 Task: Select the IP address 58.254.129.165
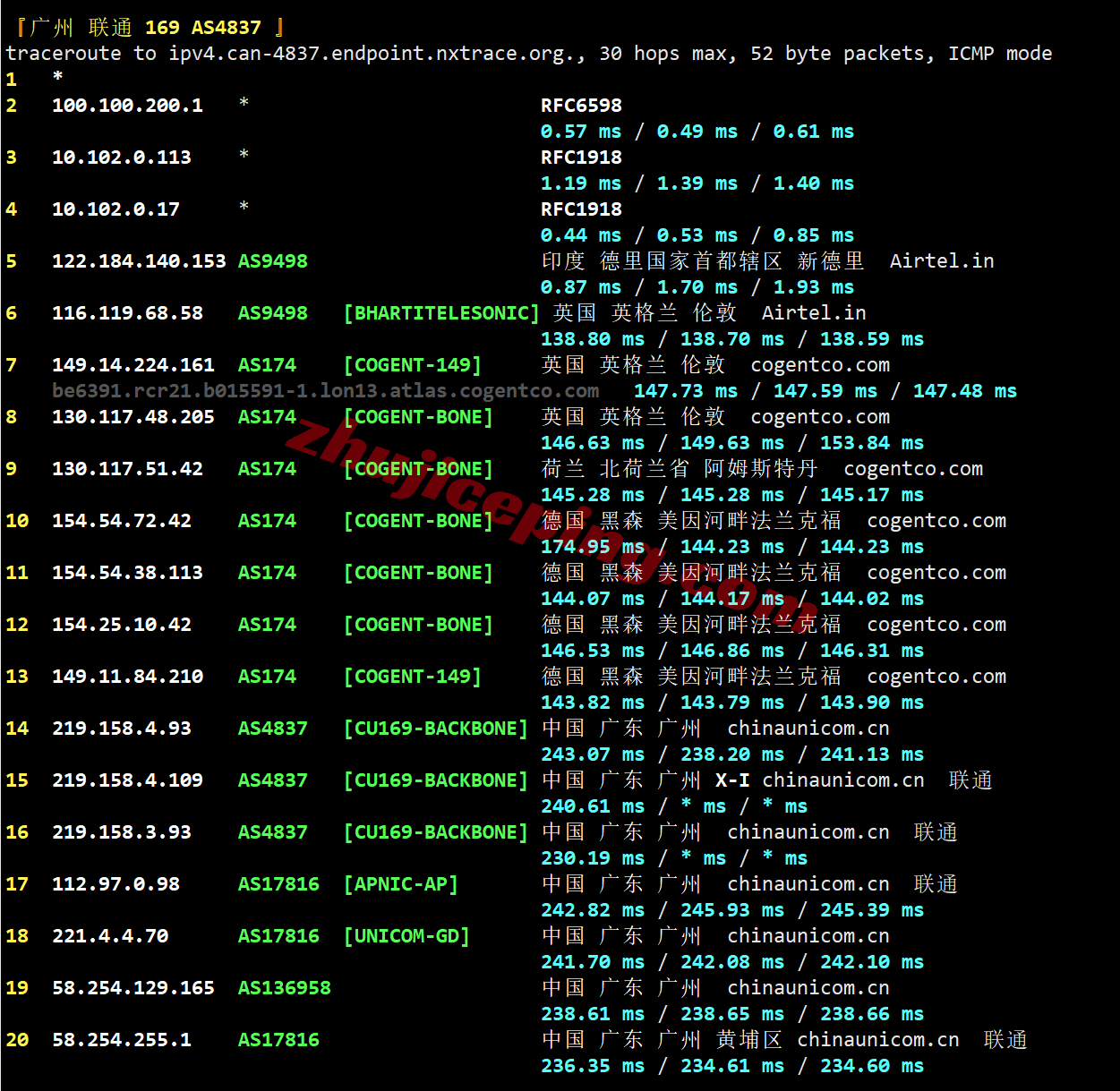(x=133, y=988)
